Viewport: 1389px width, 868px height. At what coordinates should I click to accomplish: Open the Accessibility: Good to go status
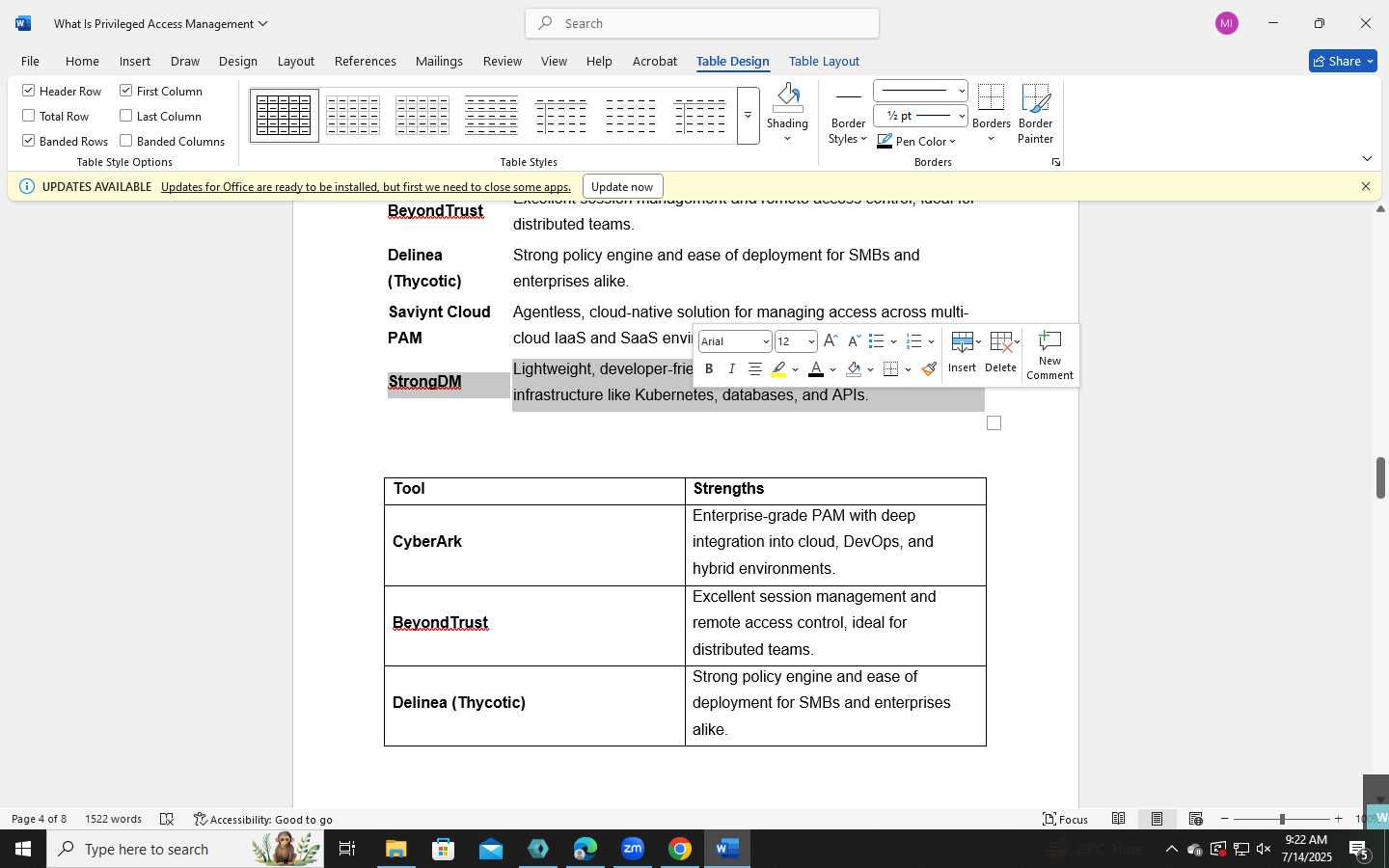click(262, 819)
